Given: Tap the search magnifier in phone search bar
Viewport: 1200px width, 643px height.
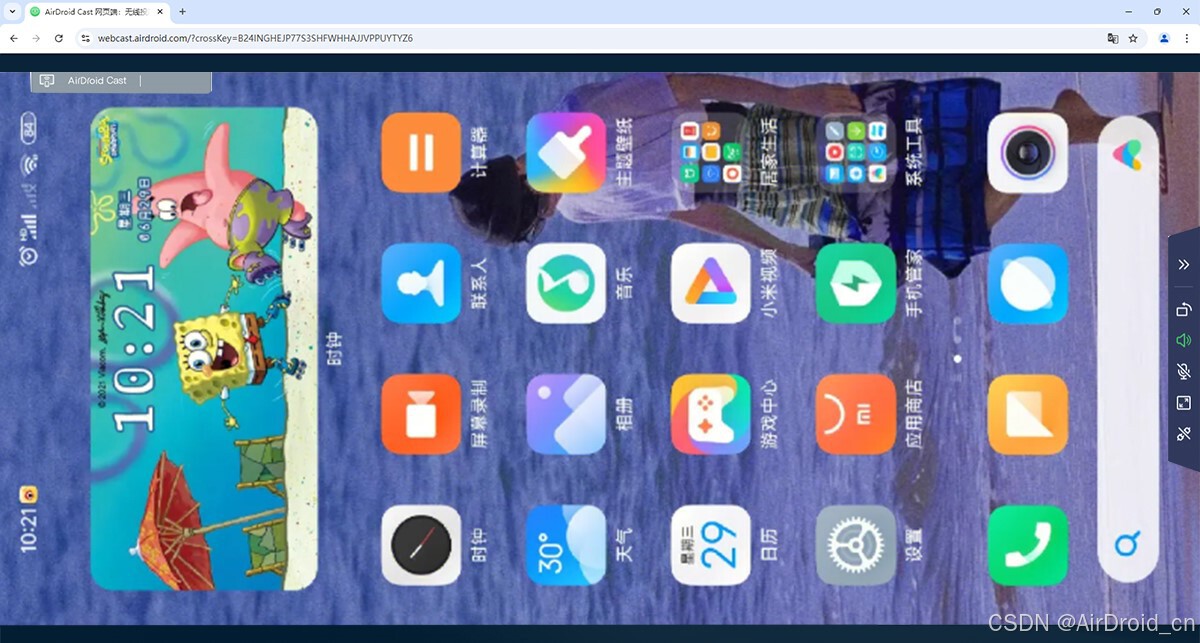Looking at the screenshot, I should [x=1127, y=545].
